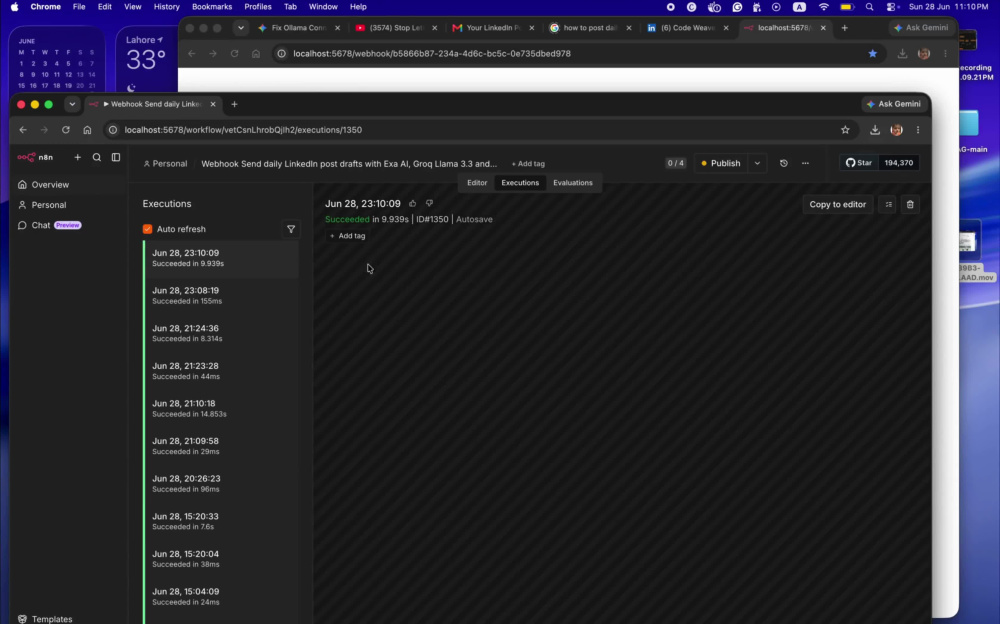The width and height of the screenshot is (1000, 624).
Task: Click the Publish button
Action: [721, 163]
